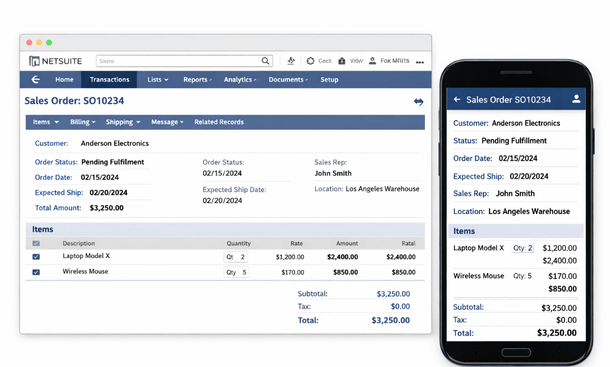610x367 pixels.
Task: Click the Laptop Model X quantity field
Action: tap(235, 257)
